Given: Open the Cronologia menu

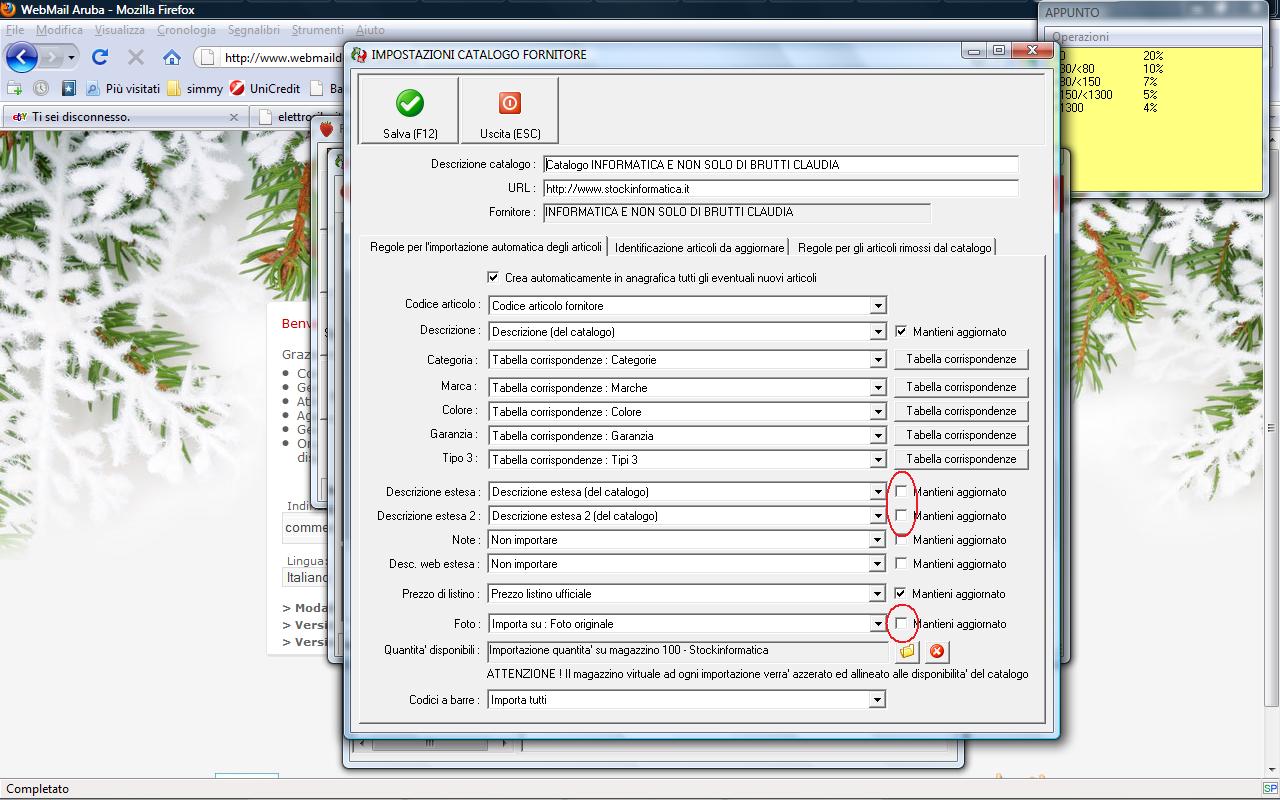Looking at the screenshot, I should click(x=186, y=30).
